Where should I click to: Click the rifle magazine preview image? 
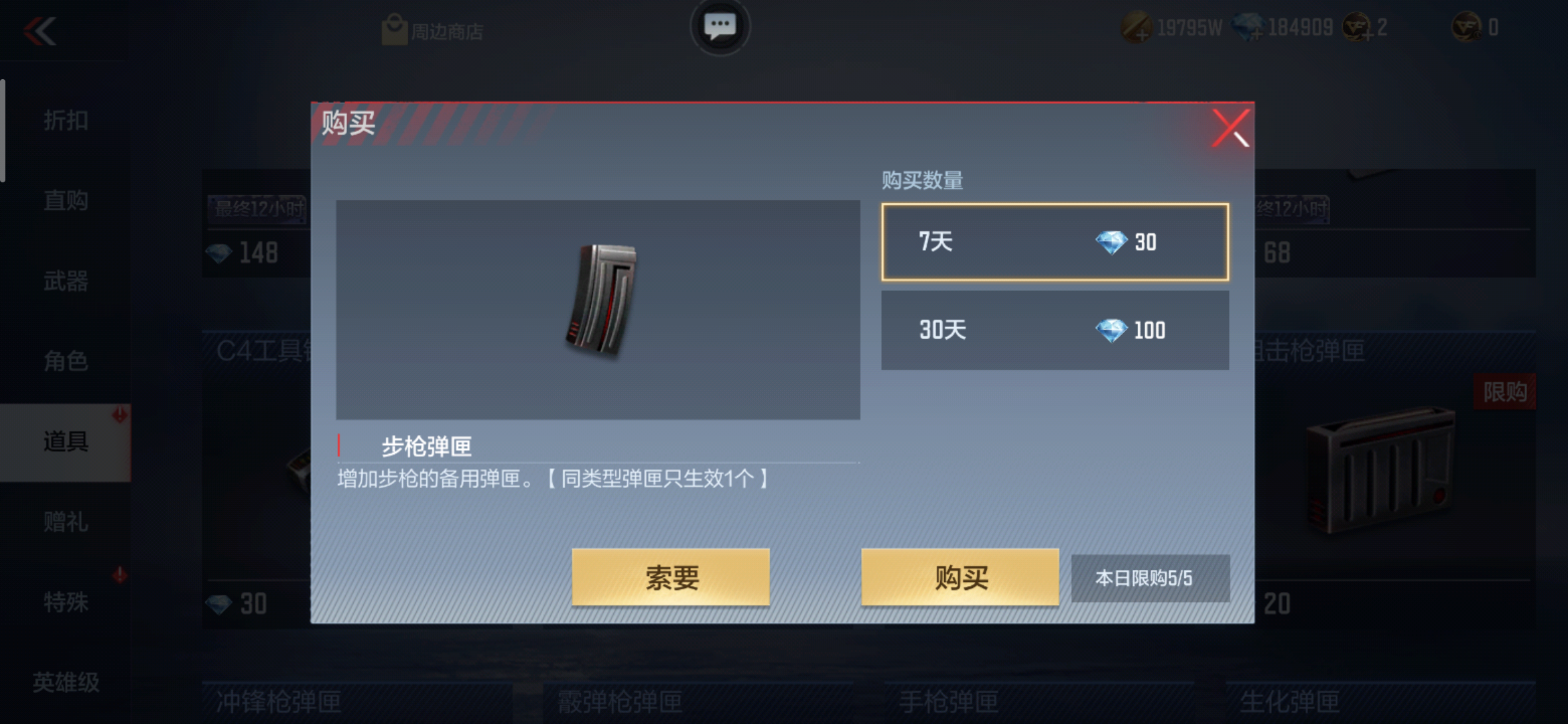(598, 310)
